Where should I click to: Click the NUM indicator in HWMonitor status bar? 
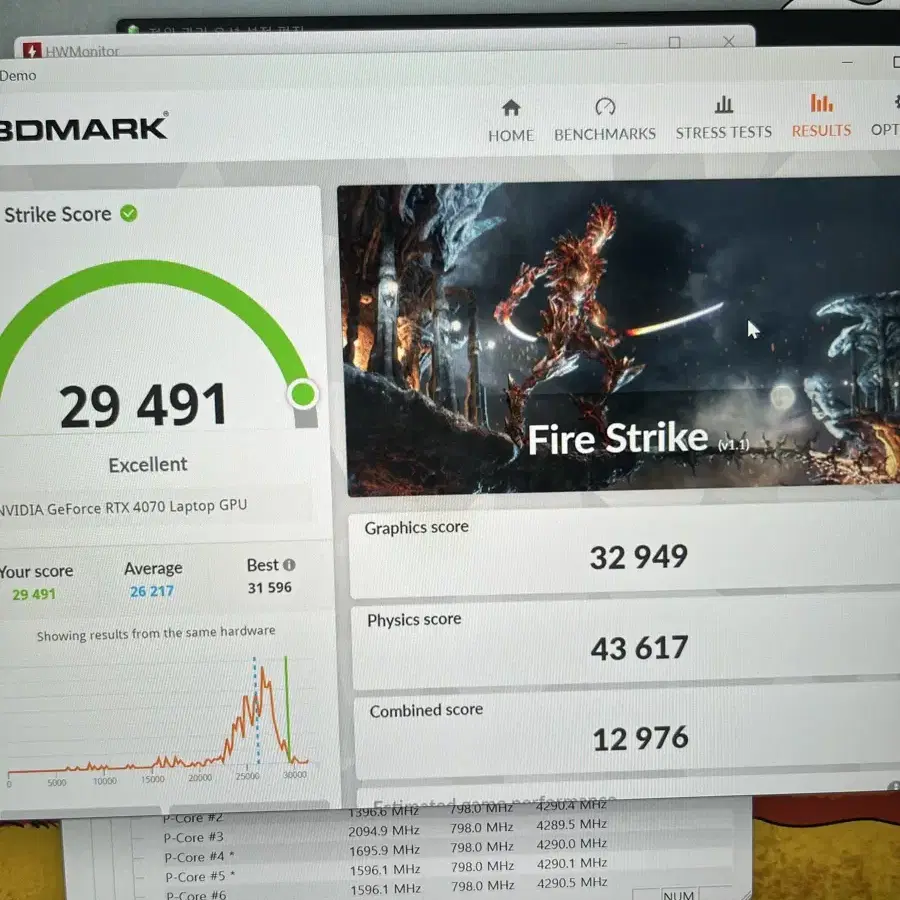pos(678,894)
